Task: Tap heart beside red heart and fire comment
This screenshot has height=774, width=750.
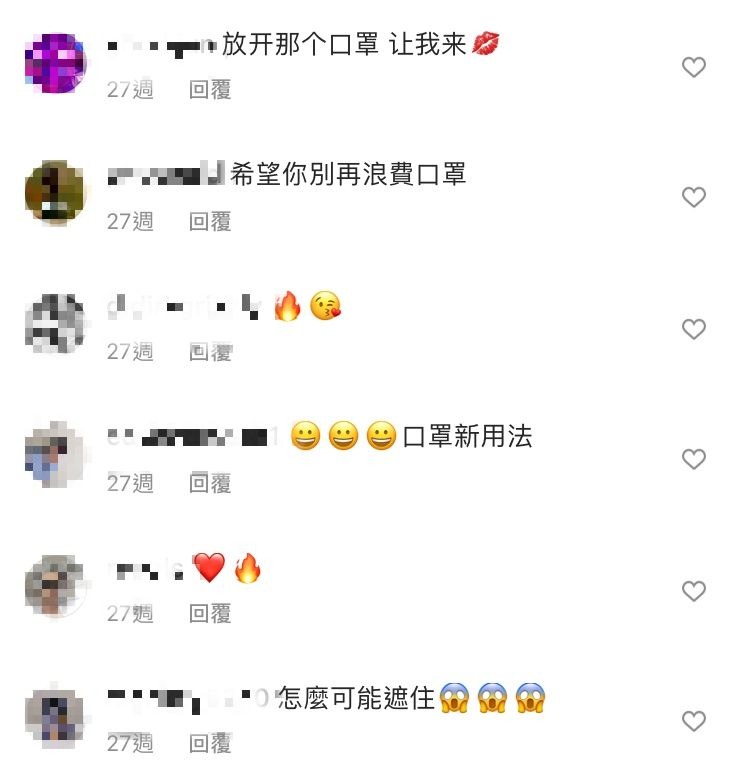Action: (x=693, y=591)
